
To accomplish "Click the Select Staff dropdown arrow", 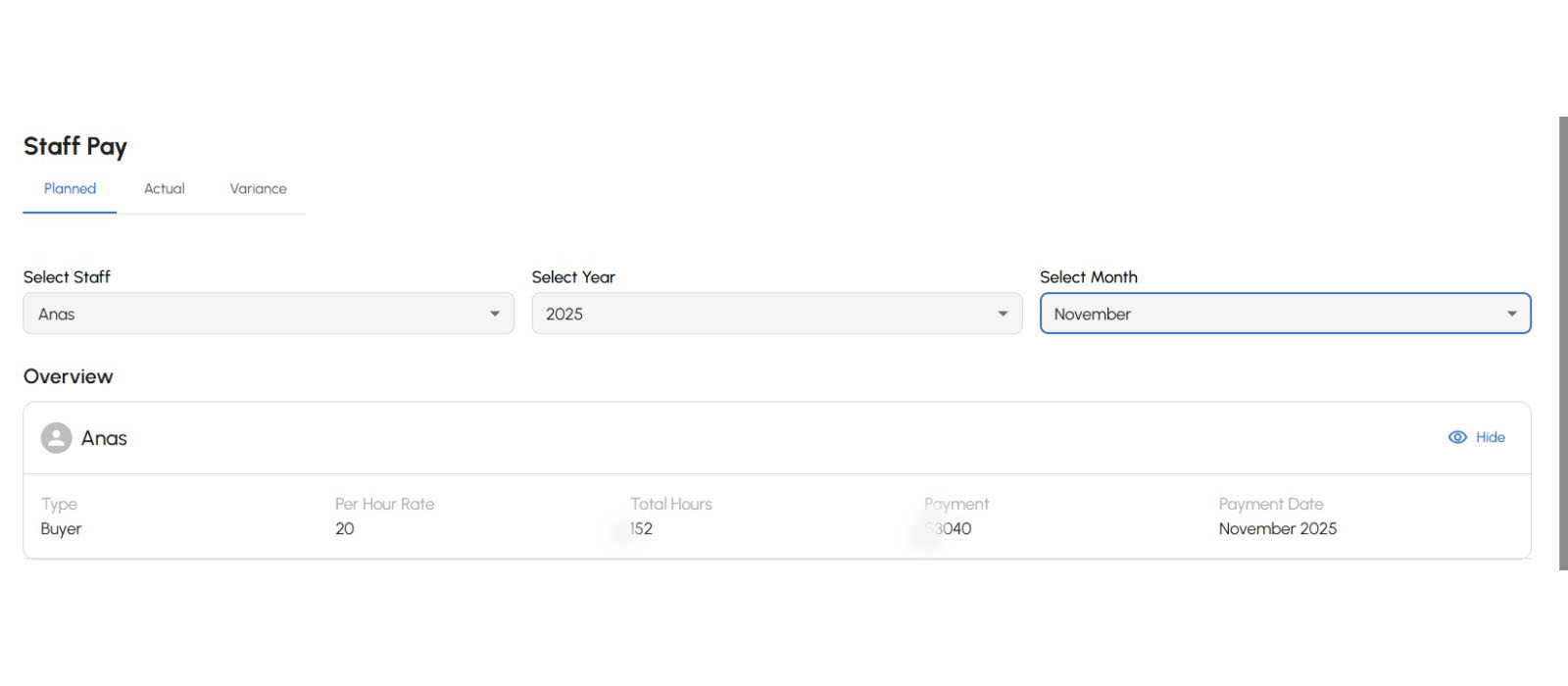I will coord(495,314).
